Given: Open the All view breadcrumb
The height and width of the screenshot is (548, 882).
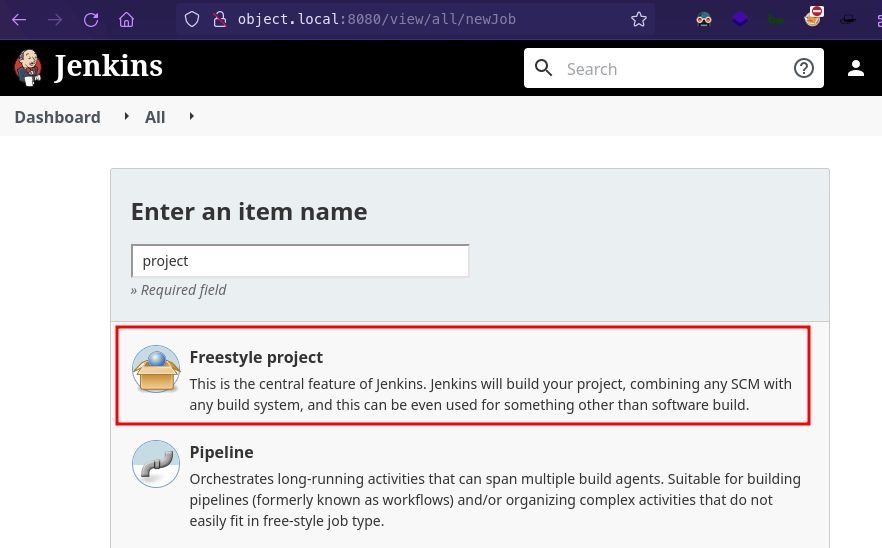Looking at the screenshot, I should (x=155, y=117).
